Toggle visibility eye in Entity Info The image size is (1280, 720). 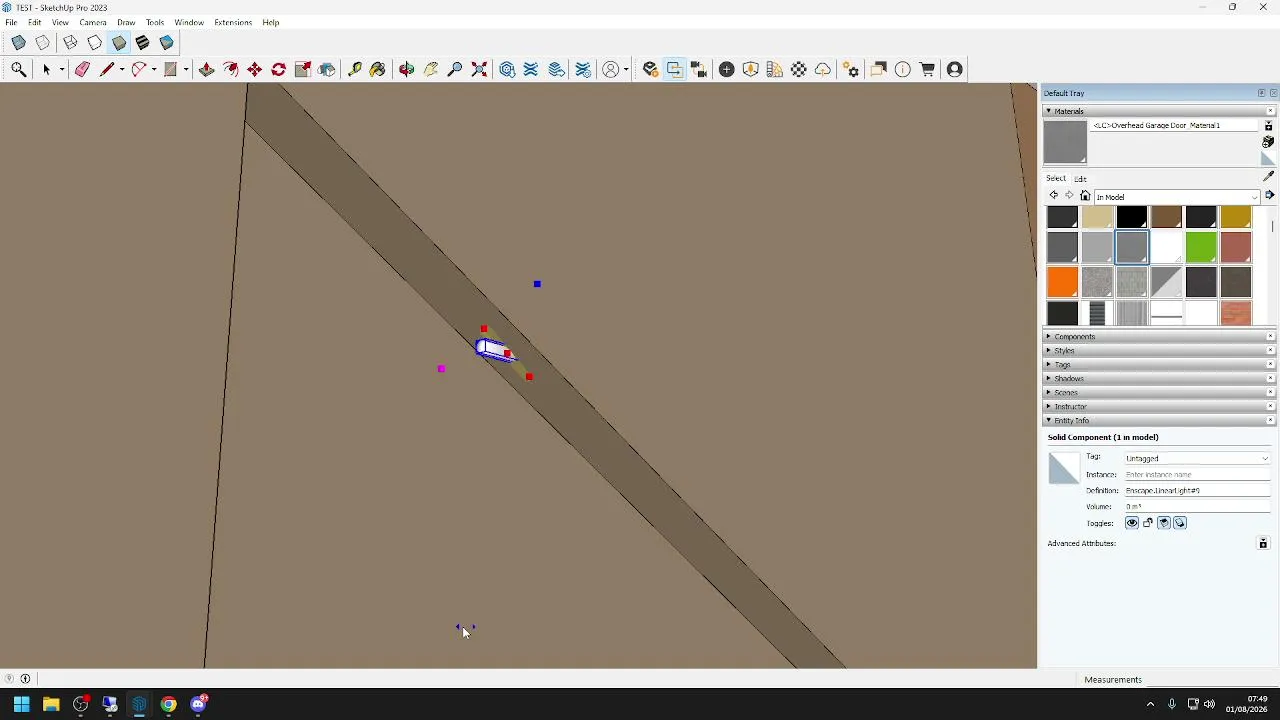click(1132, 523)
